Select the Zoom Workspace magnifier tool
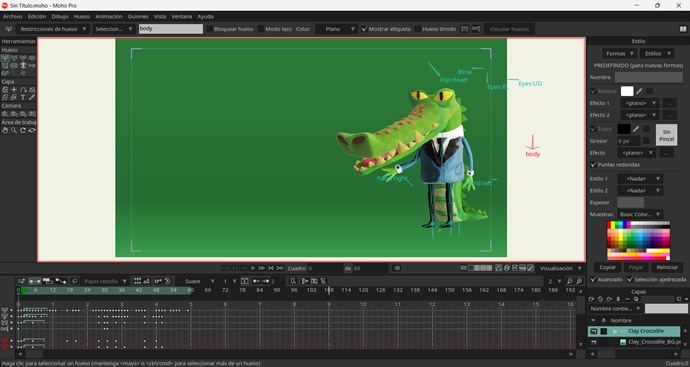The width and height of the screenshot is (690, 367). tap(14, 130)
